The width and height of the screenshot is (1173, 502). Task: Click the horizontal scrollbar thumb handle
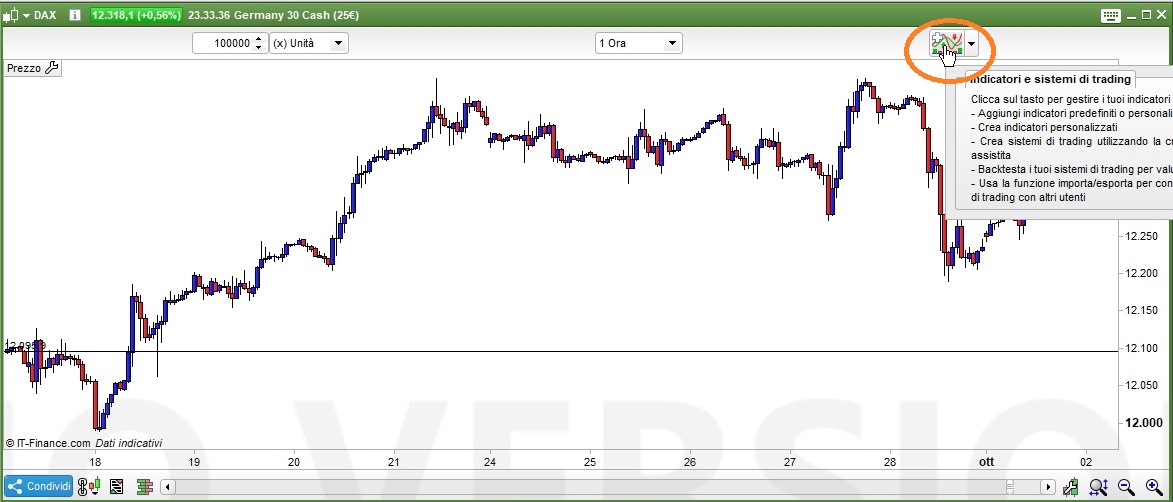coord(1010,486)
